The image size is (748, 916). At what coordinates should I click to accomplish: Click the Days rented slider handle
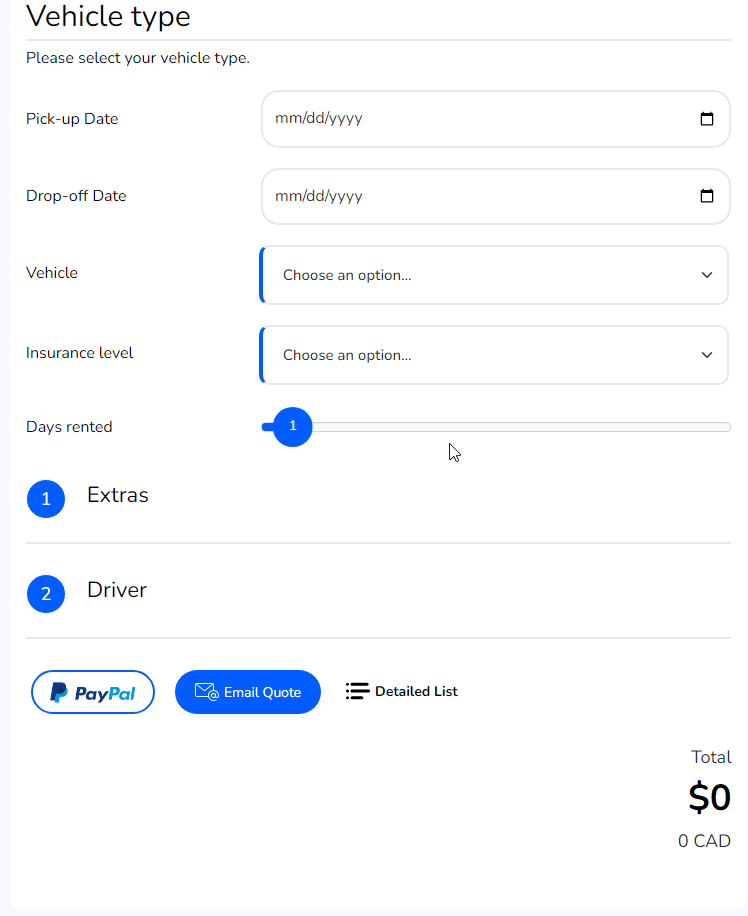click(x=293, y=426)
